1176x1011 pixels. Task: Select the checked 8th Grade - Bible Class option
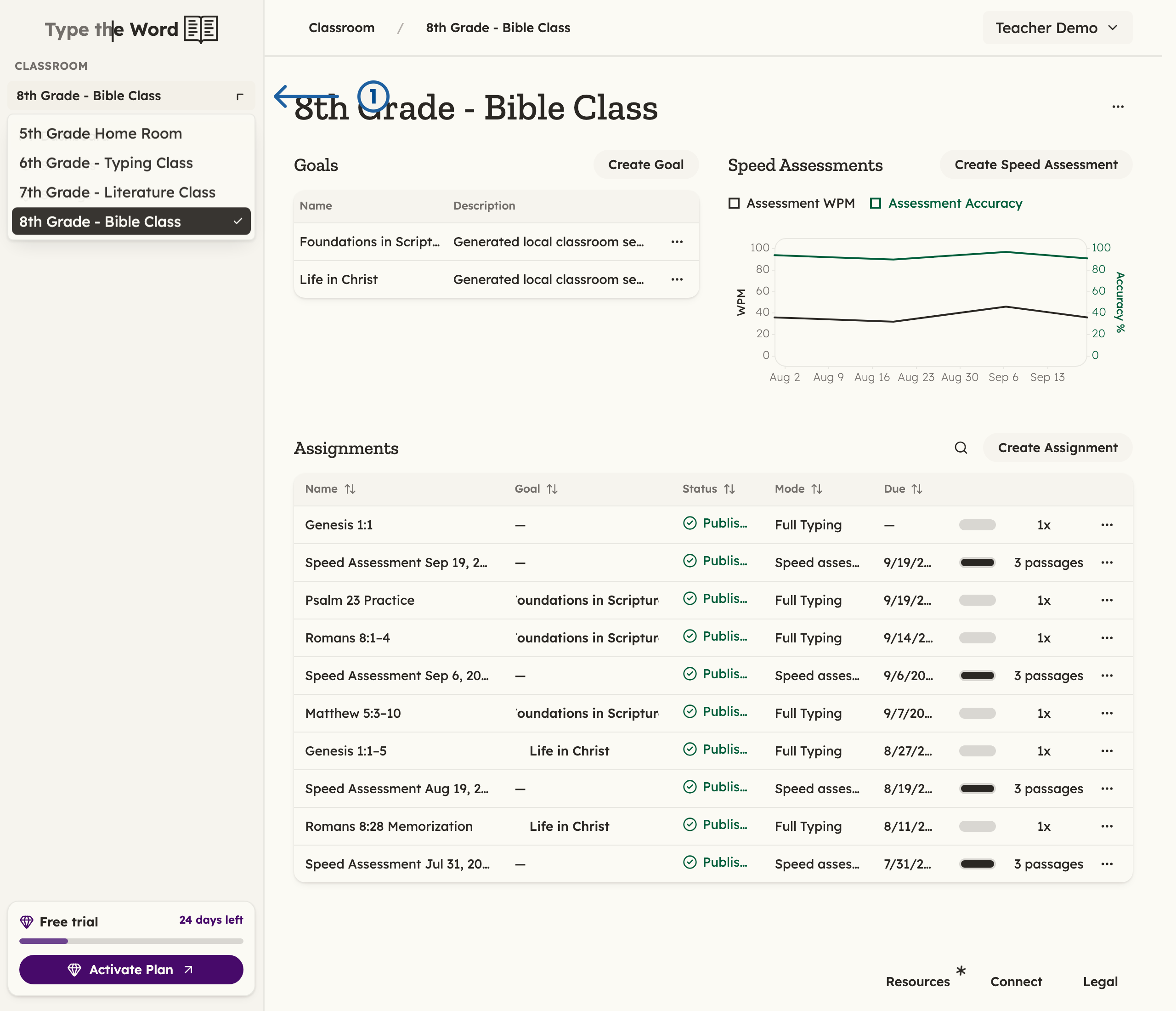(131, 222)
